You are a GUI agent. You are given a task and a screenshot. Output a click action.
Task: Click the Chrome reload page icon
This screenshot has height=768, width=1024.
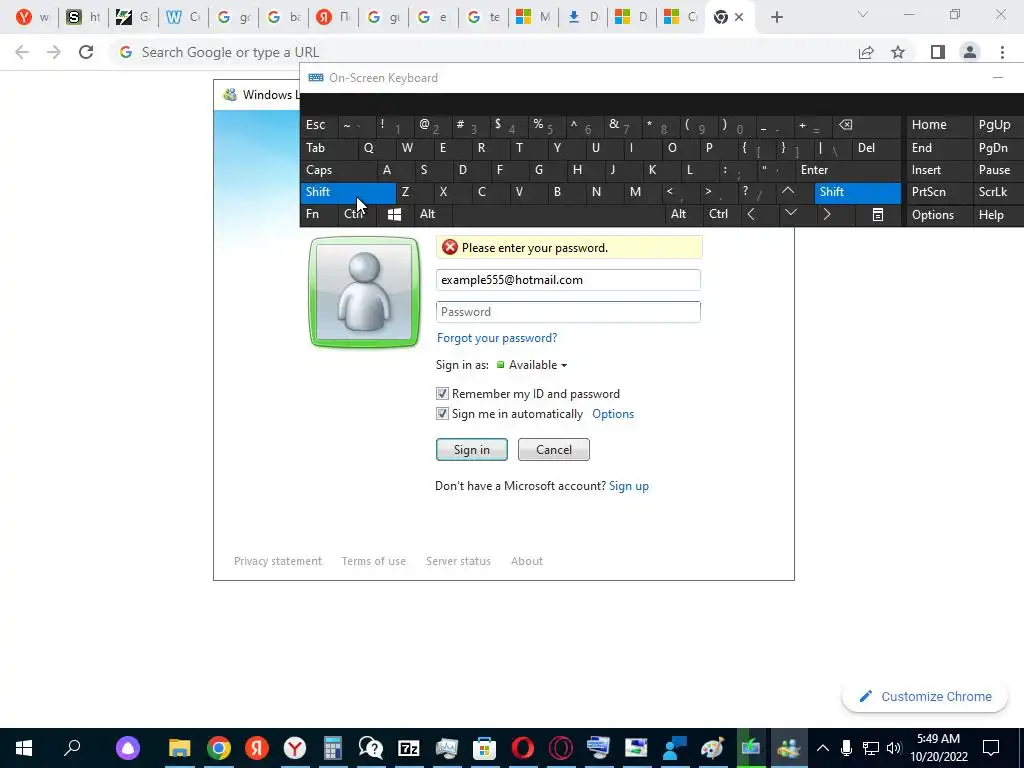86,52
